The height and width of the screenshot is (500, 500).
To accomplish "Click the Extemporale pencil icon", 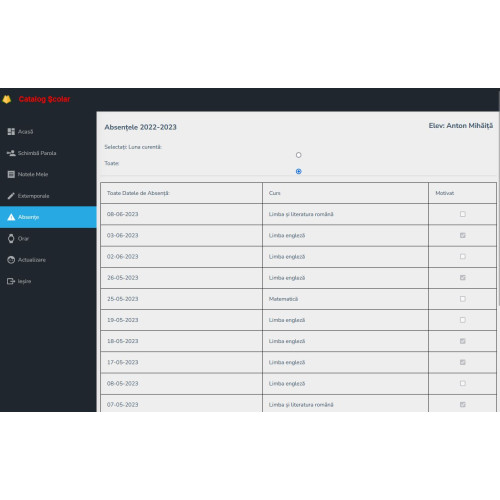I will tap(11, 196).
